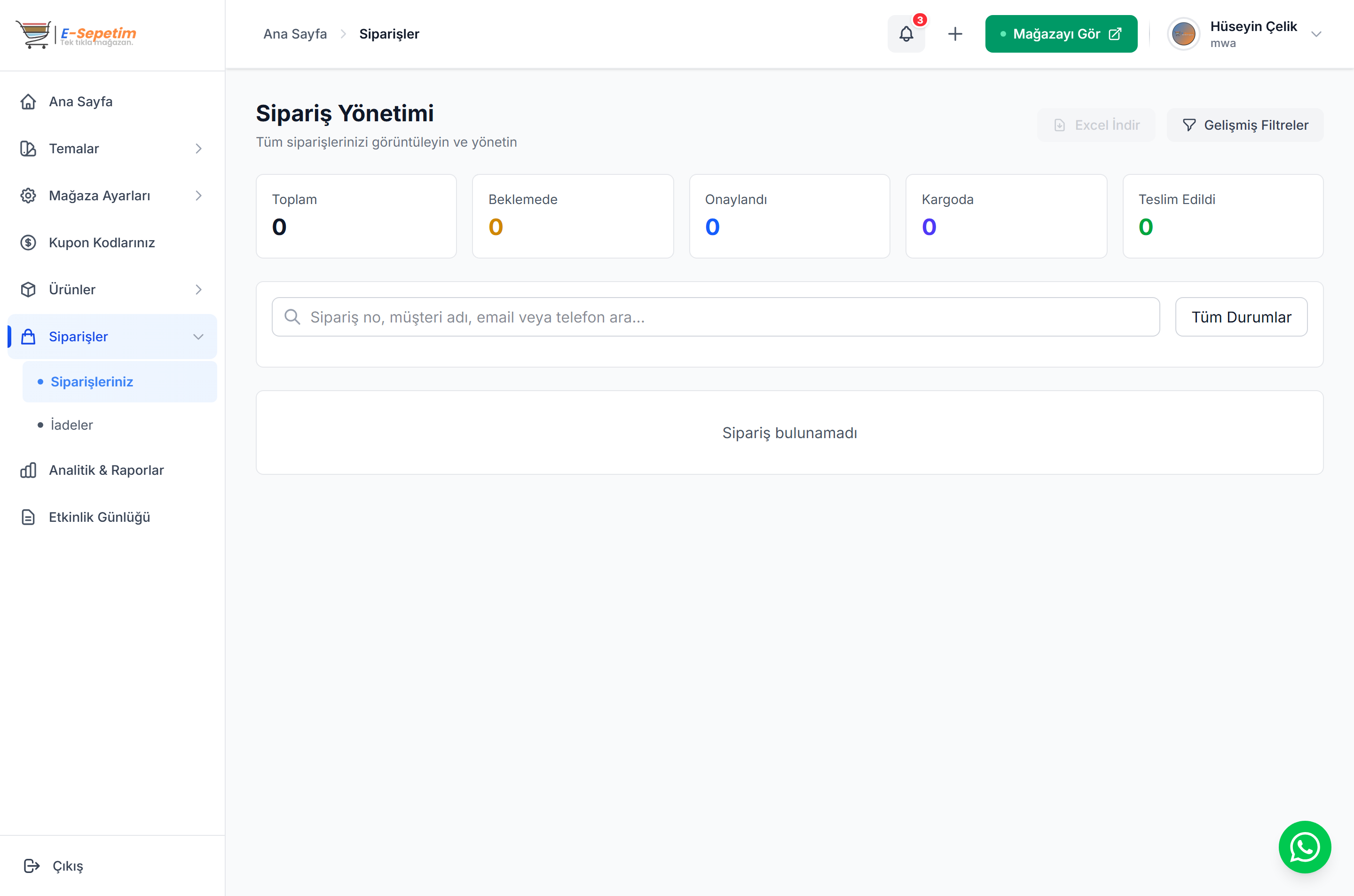Open Analitik & Raporlar menu item
This screenshot has width=1354, height=896.
tap(112, 470)
